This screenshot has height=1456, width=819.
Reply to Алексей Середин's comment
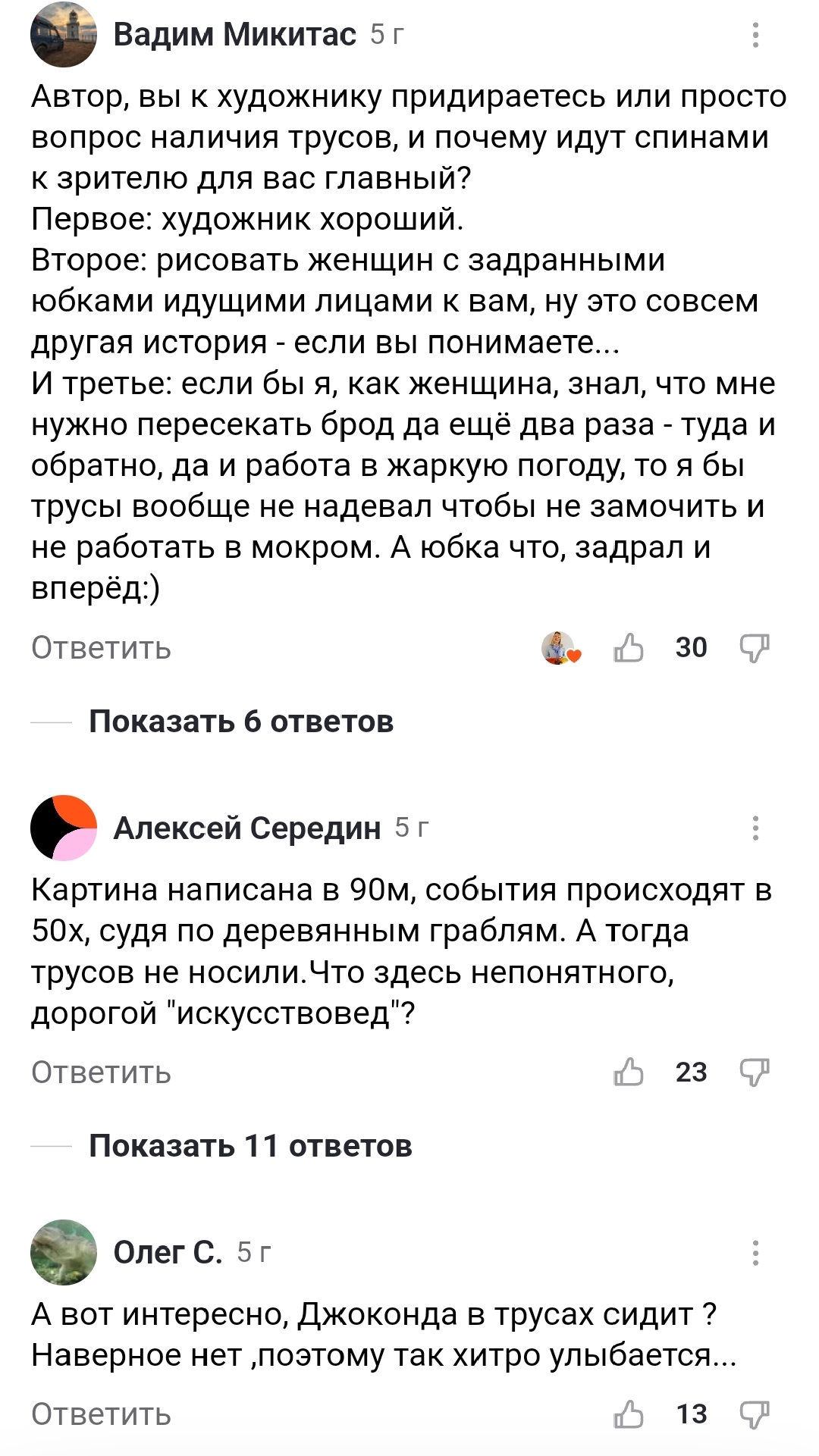click(101, 1073)
